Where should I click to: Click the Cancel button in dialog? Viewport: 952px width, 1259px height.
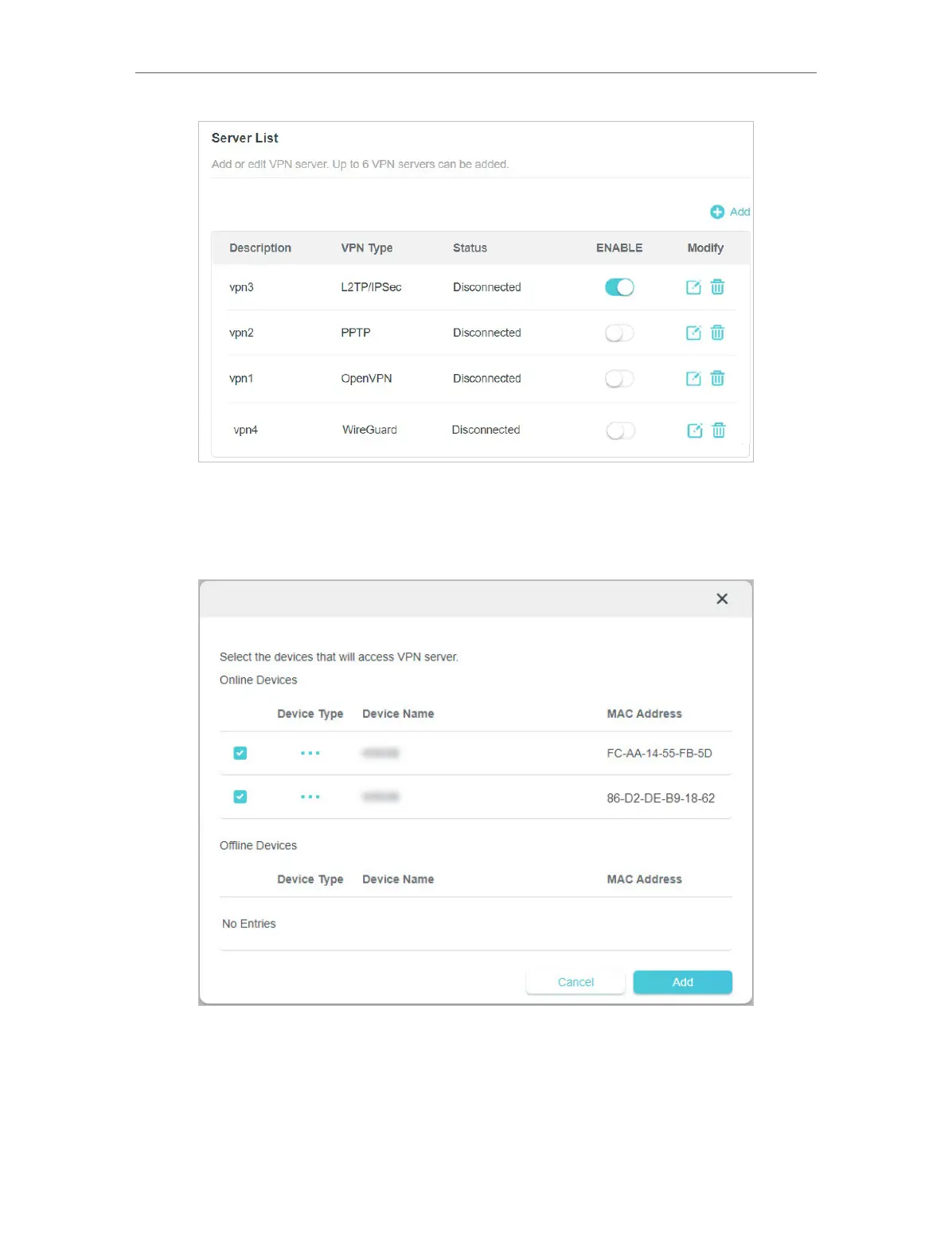click(x=575, y=982)
